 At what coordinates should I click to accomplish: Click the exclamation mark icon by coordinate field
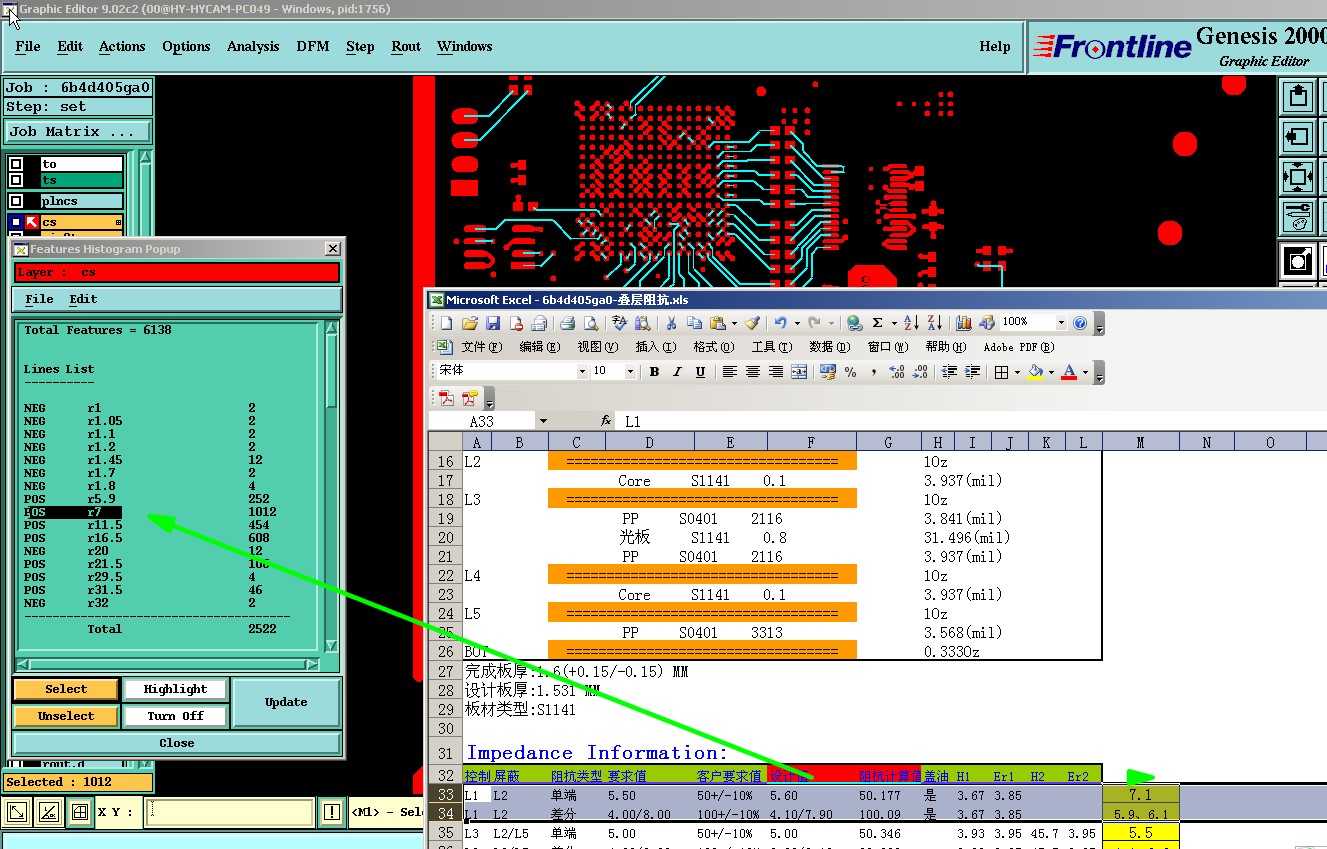(331, 812)
